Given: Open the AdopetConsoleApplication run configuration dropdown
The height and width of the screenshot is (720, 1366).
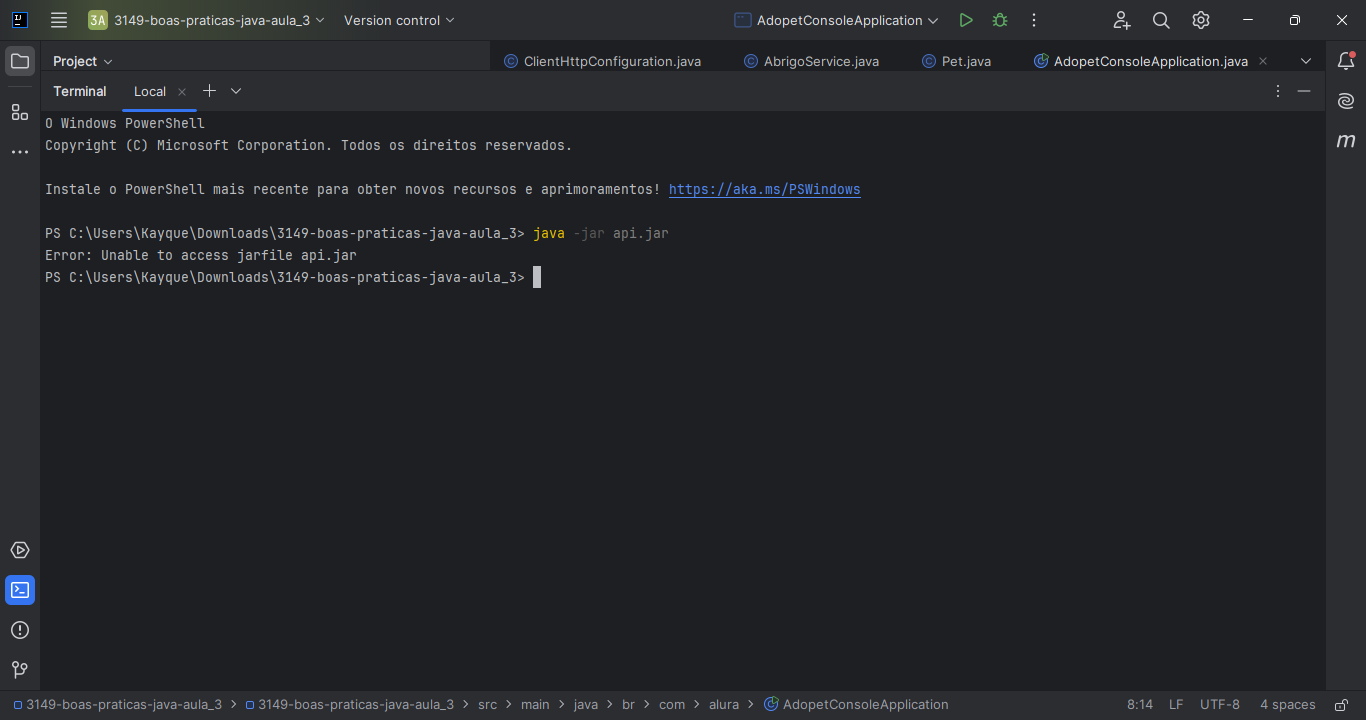Looking at the screenshot, I should (x=837, y=20).
